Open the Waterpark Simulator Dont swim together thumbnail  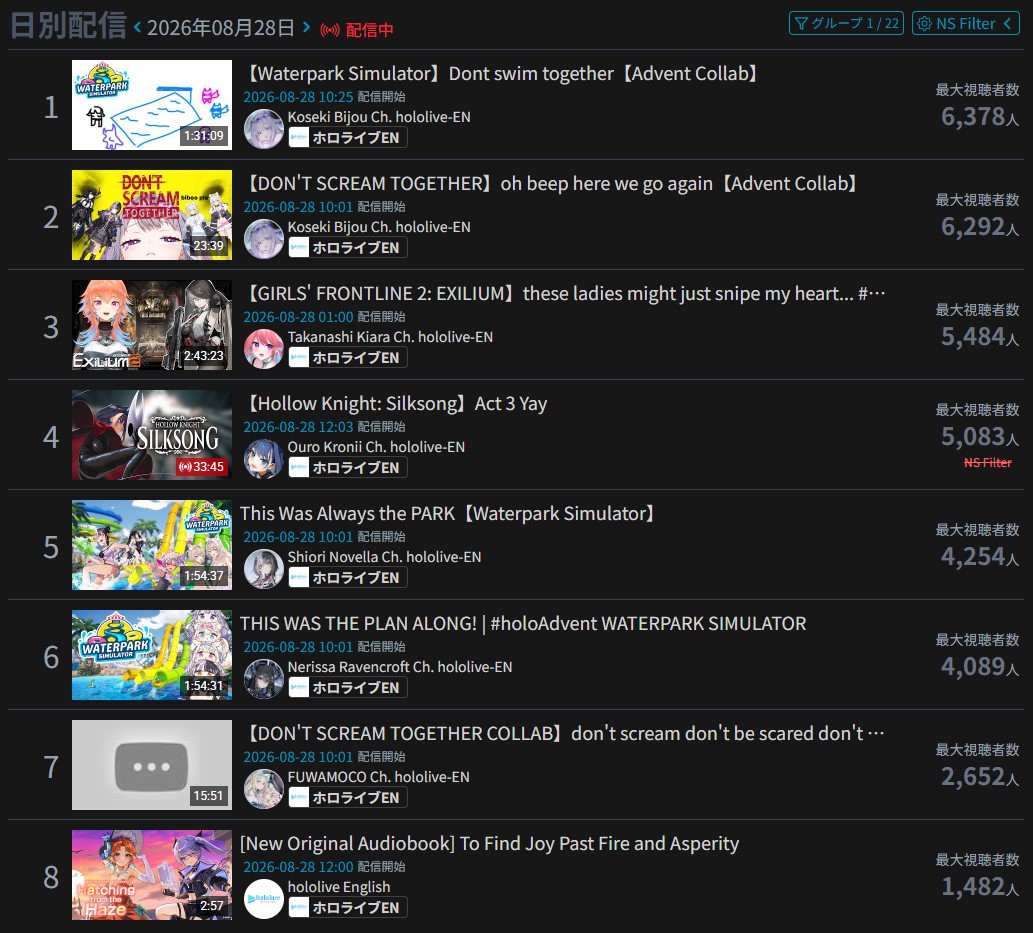pos(152,105)
